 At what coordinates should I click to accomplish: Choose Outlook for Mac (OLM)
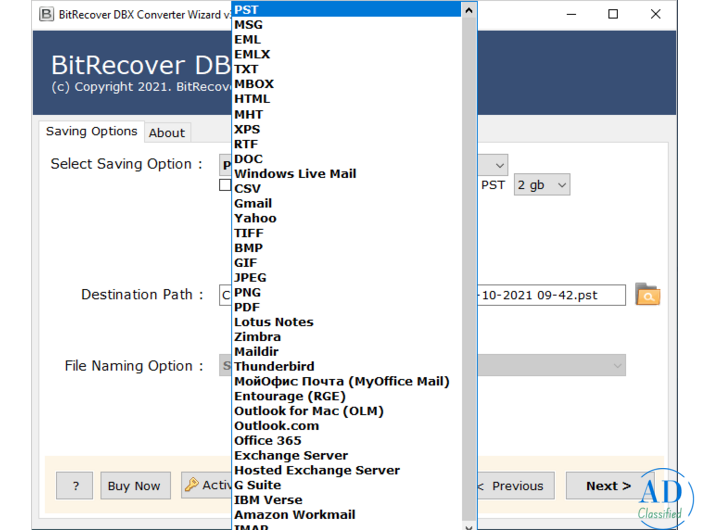tap(347, 411)
